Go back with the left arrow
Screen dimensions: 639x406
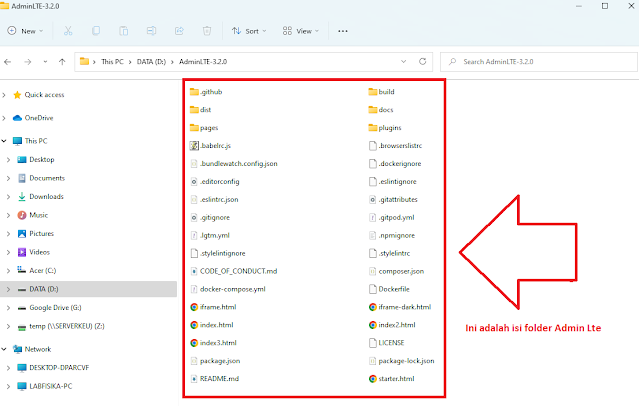click(7, 62)
